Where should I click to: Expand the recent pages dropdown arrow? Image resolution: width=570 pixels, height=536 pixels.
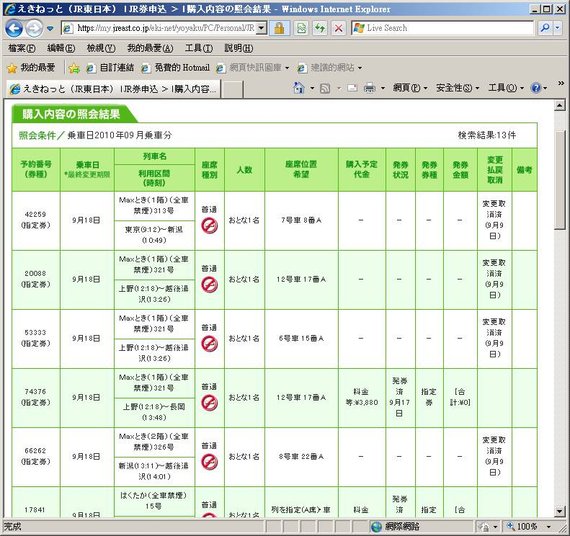click(50, 28)
